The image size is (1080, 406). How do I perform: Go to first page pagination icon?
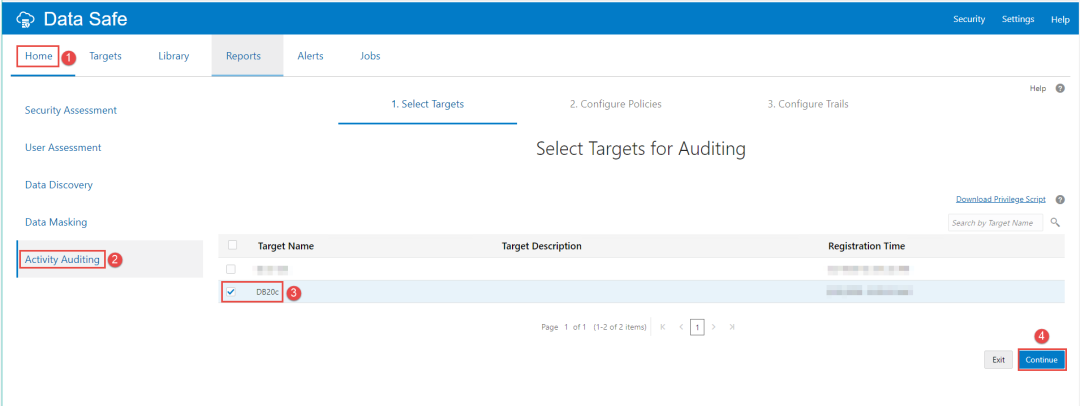click(x=662, y=327)
